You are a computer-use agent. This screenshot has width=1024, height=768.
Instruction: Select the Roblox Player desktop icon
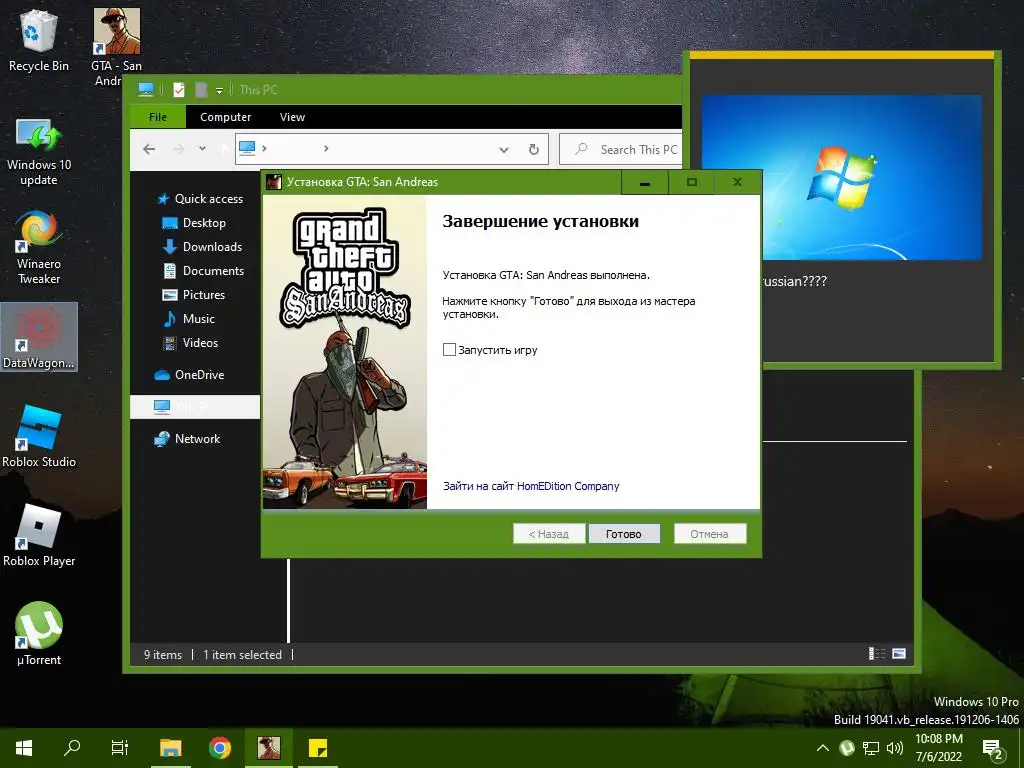tap(39, 535)
